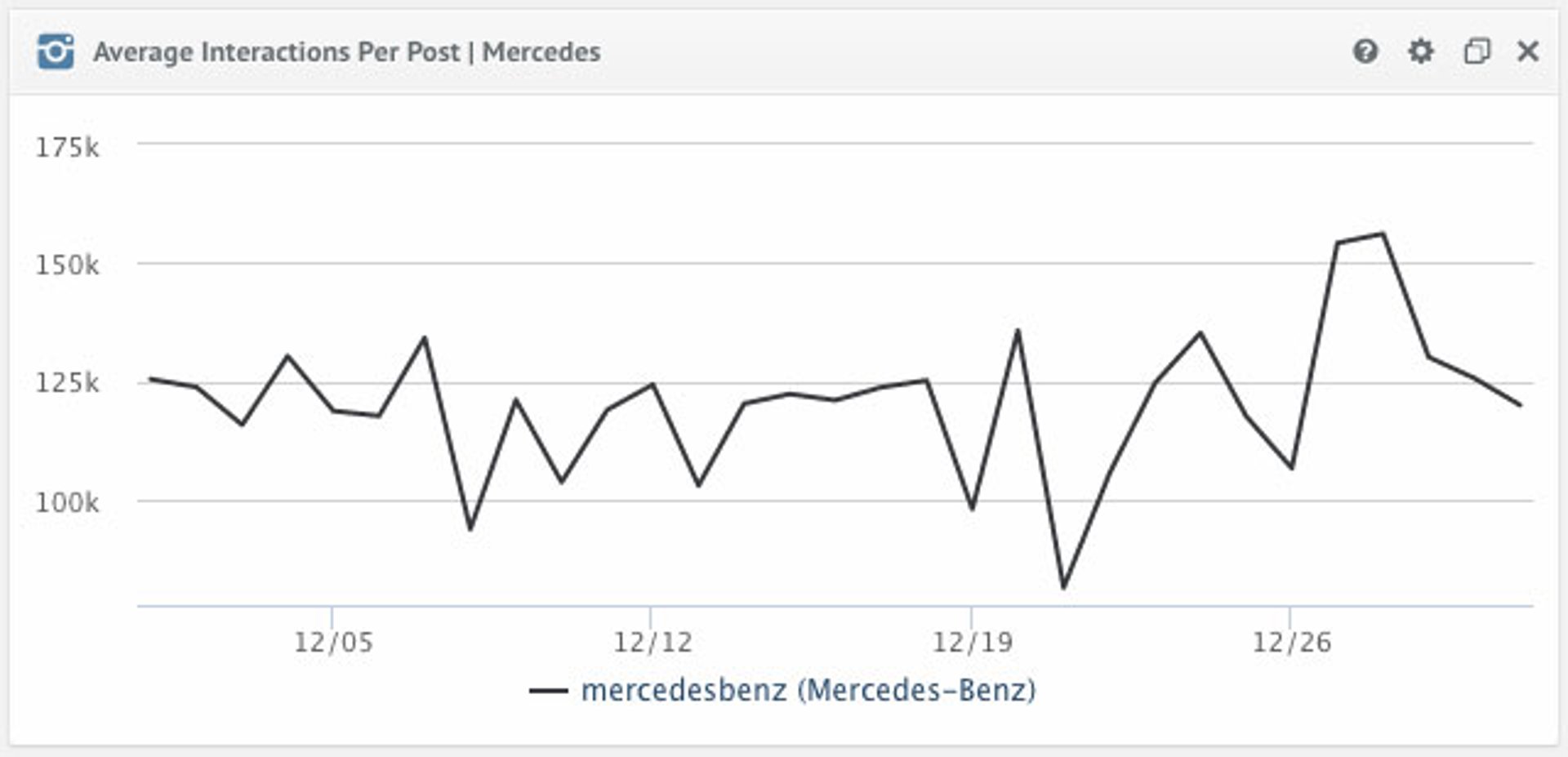
Task: Click the widget title Average Interactions Per Post
Action: pos(346,51)
